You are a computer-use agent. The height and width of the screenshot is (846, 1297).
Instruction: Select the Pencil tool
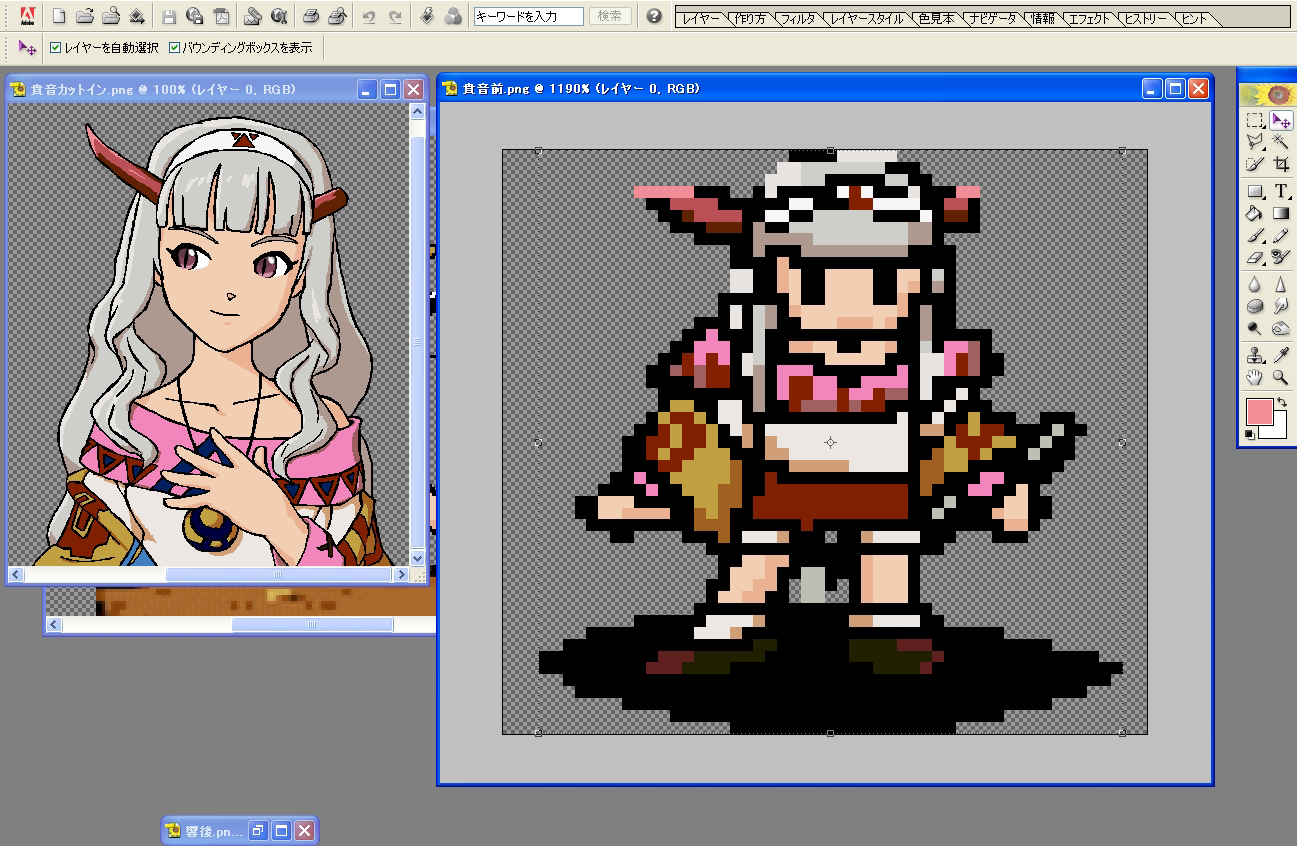(x=1280, y=236)
